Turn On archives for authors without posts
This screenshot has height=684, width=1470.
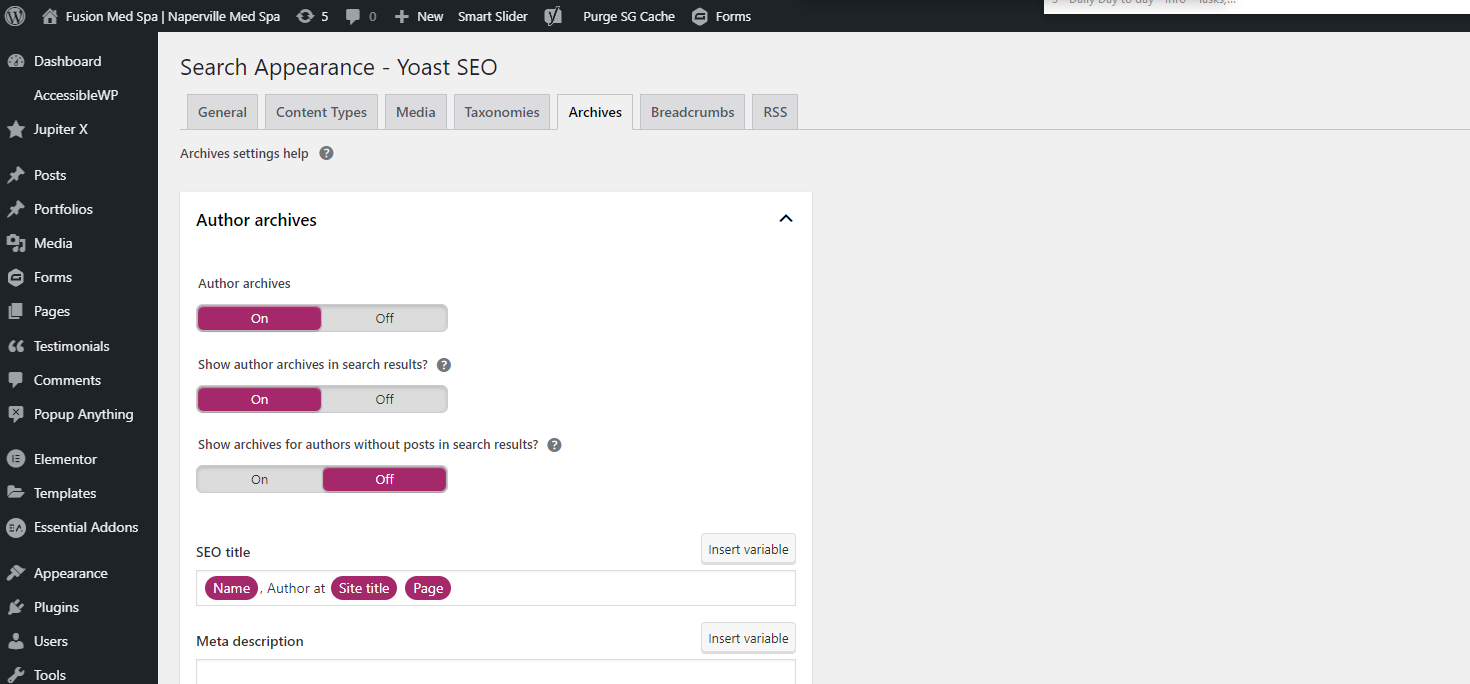pyautogui.click(x=260, y=479)
